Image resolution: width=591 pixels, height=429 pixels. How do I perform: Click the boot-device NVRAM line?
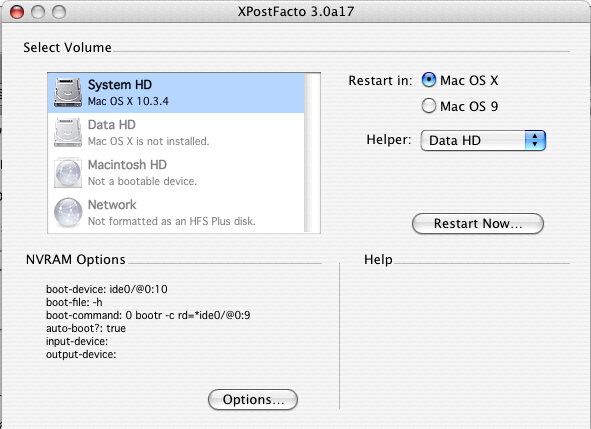coord(107,289)
